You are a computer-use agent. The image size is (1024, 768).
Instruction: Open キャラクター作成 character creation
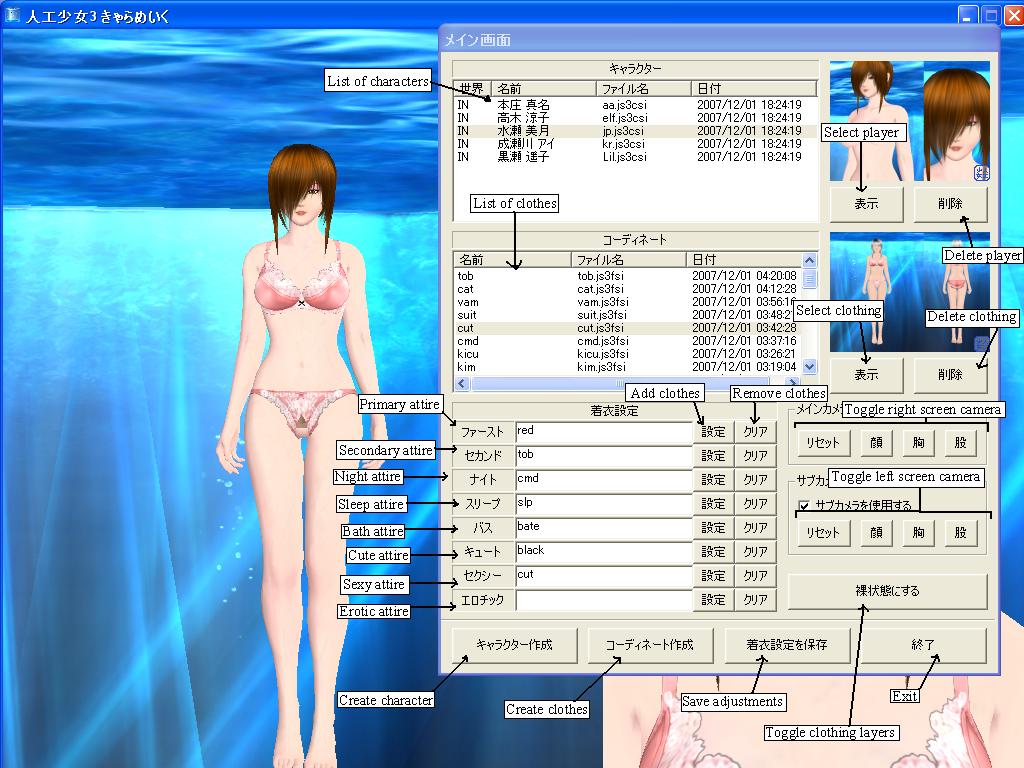[514, 645]
